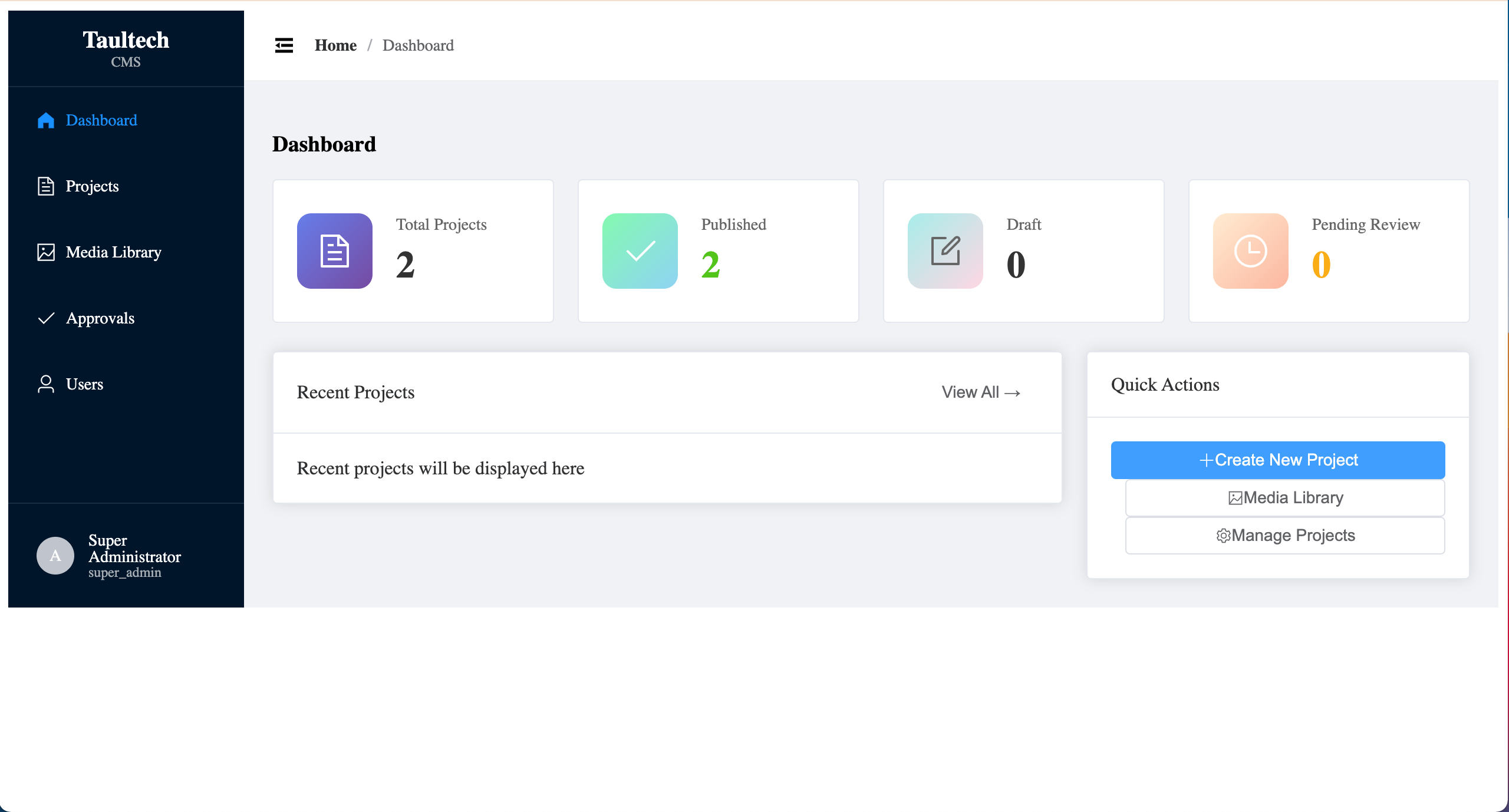Open Approvals in the sidebar menu

(x=126, y=318)
